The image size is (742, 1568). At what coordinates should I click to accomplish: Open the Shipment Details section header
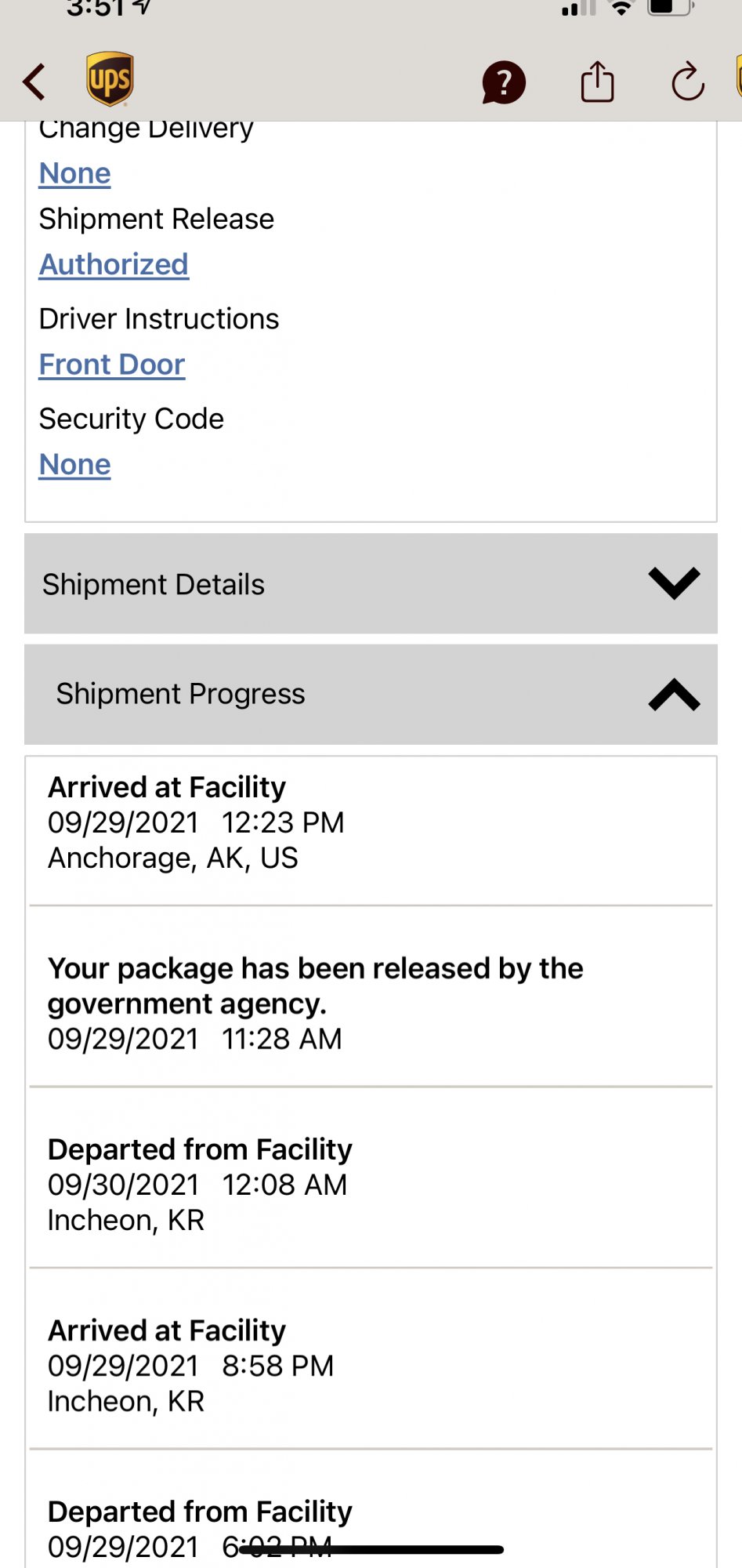tap(154, 585)
